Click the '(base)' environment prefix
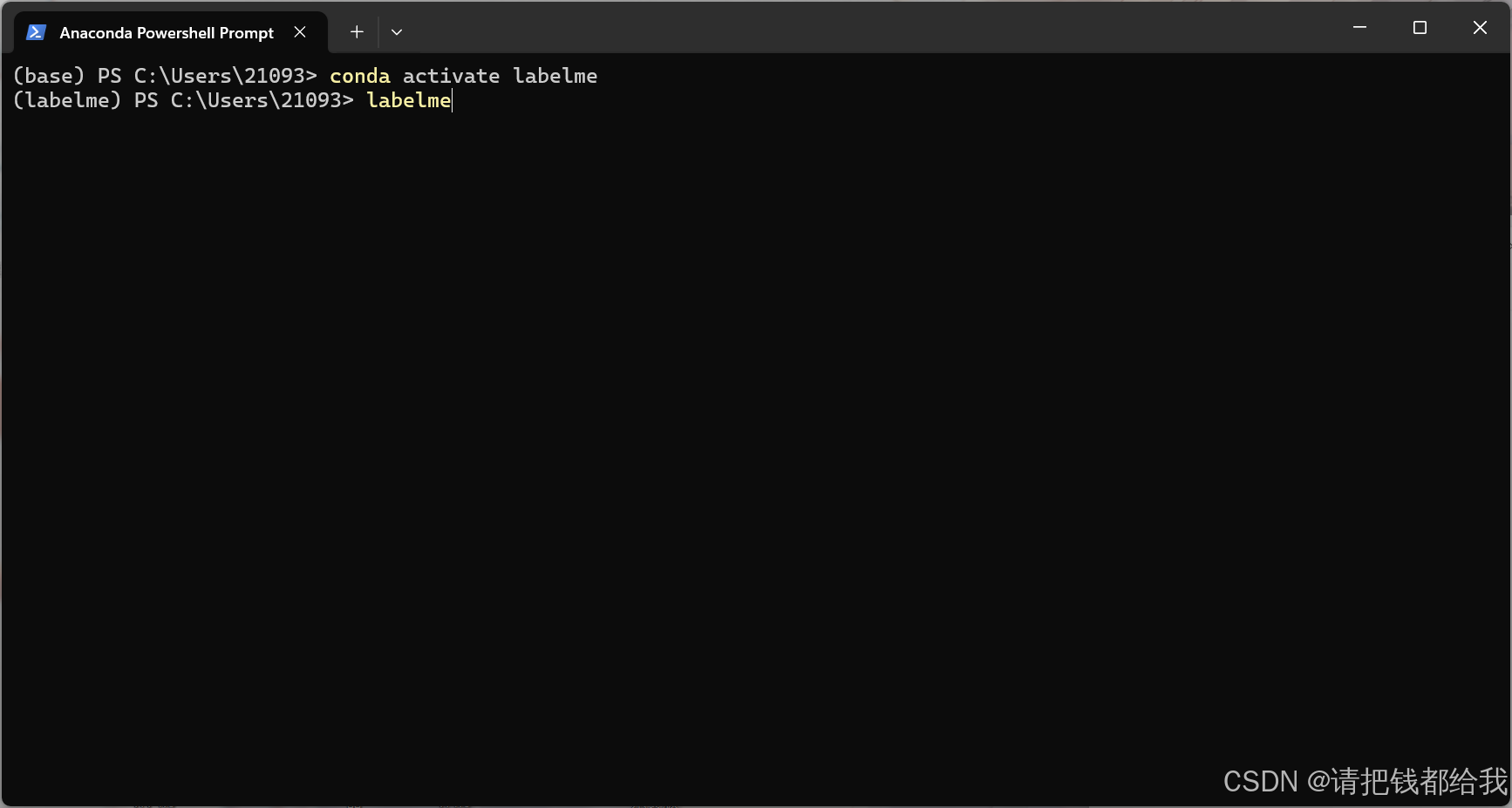Screen dimensions: 1512x808 [49, 76]
